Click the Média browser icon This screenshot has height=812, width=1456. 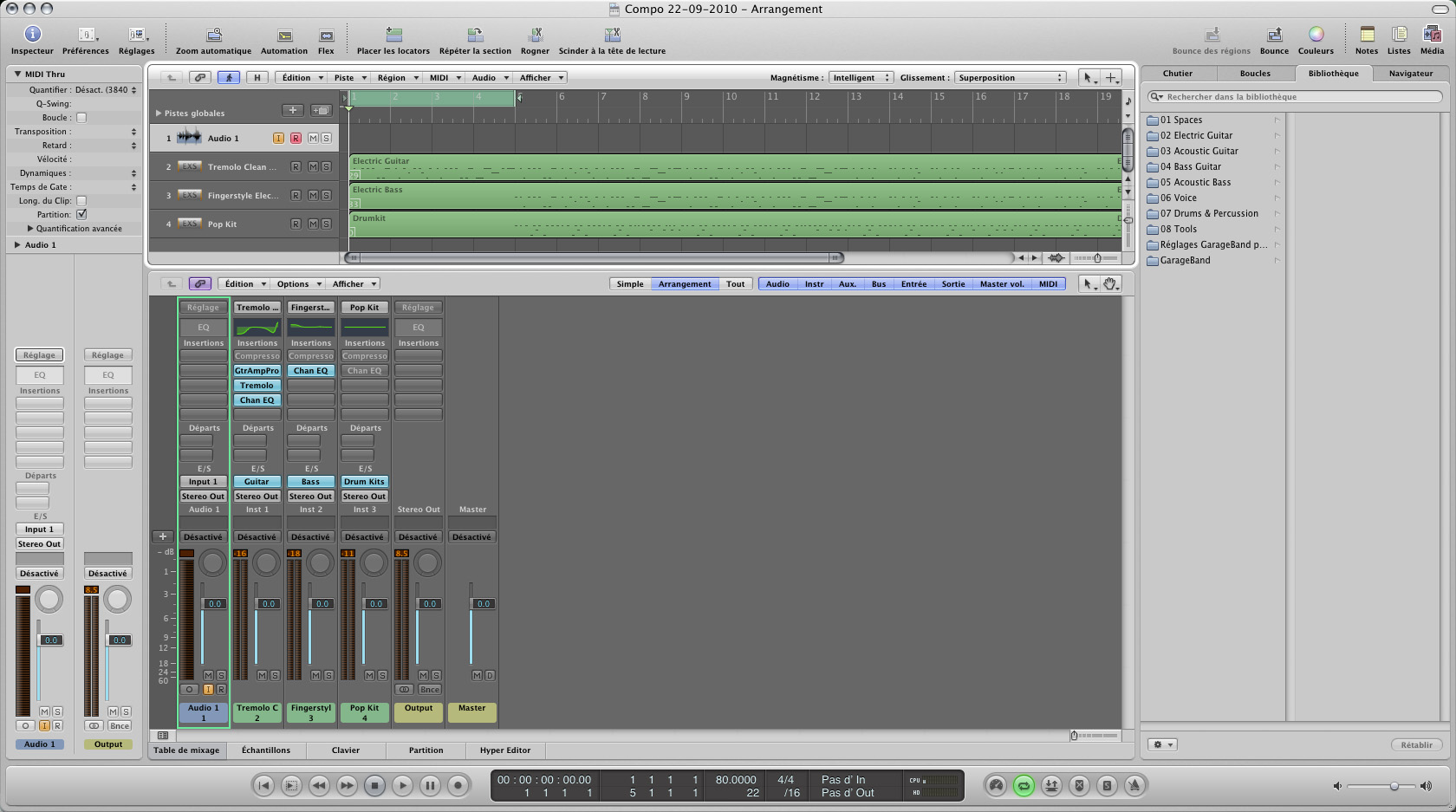click(x=1432, y=35)
